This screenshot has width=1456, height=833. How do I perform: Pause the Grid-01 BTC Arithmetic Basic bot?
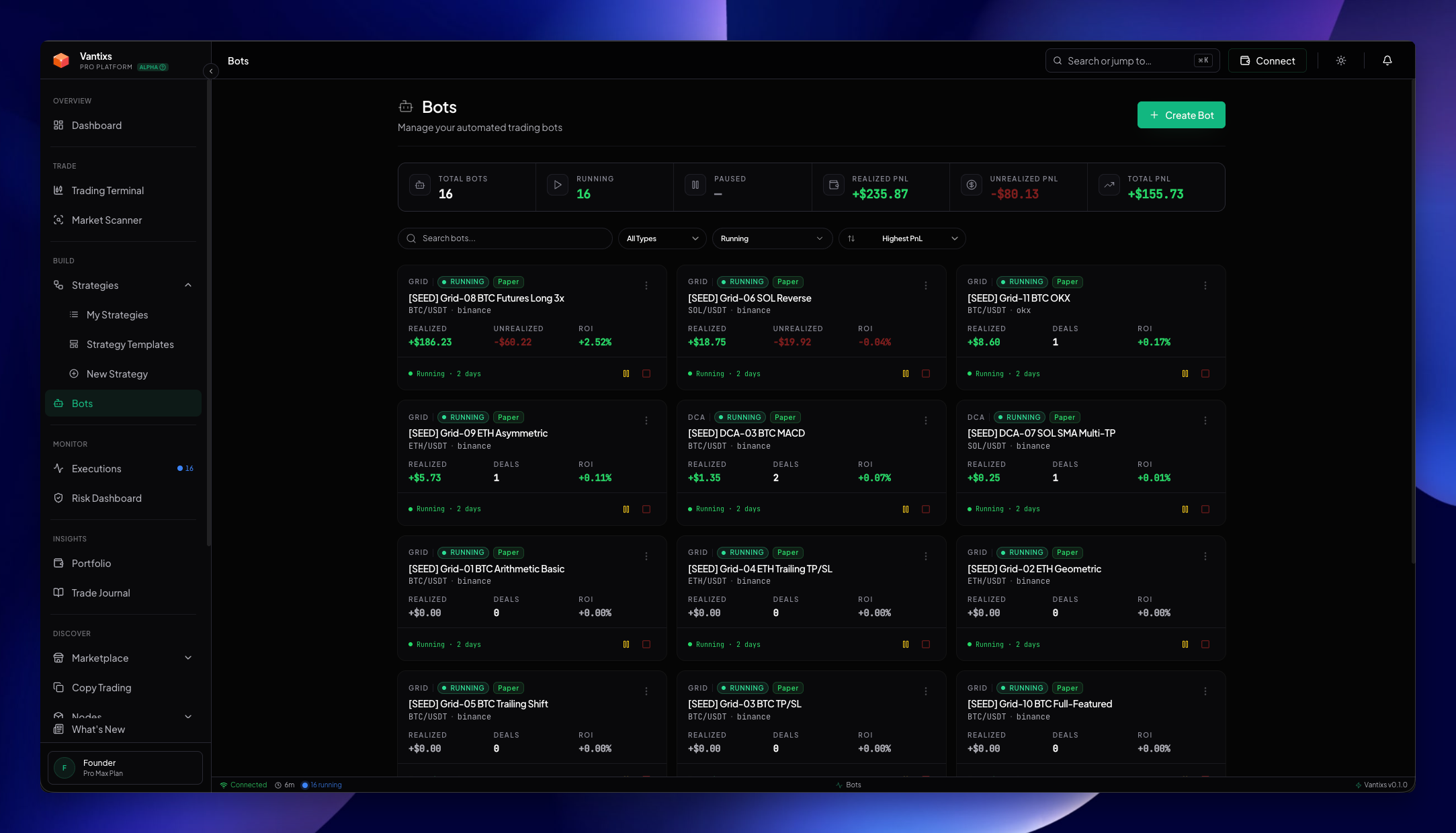point(626,644)
